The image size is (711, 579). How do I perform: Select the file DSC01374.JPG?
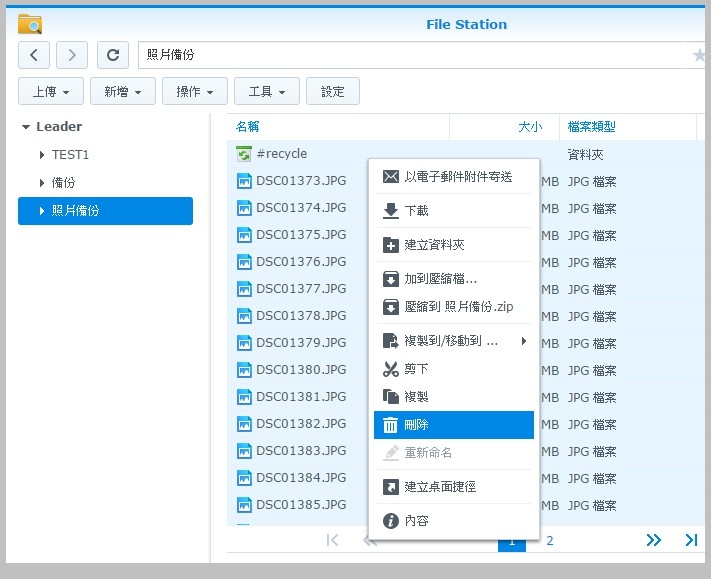pyautogui.click(x=301, y=208)
